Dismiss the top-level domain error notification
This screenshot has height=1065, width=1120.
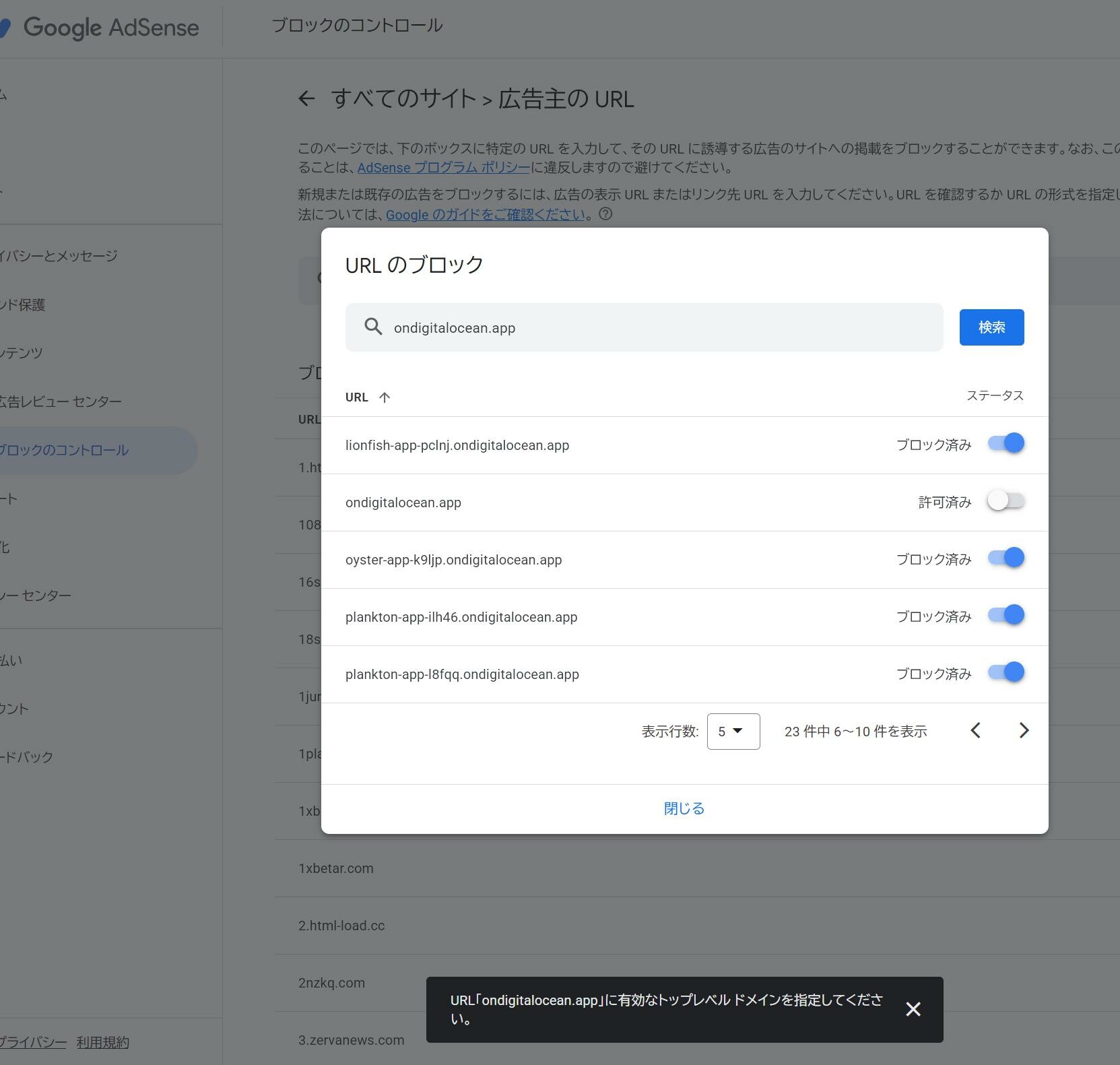click(x=913, y=1009)
